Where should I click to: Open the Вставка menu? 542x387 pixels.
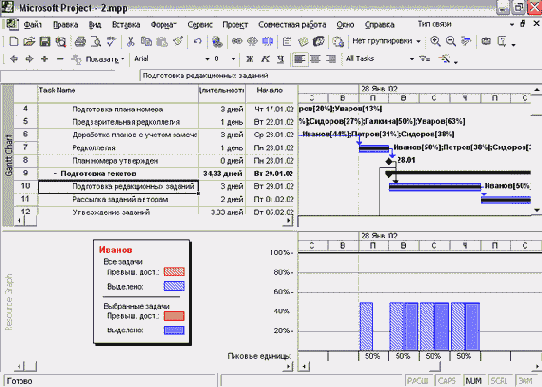(126, 25)
